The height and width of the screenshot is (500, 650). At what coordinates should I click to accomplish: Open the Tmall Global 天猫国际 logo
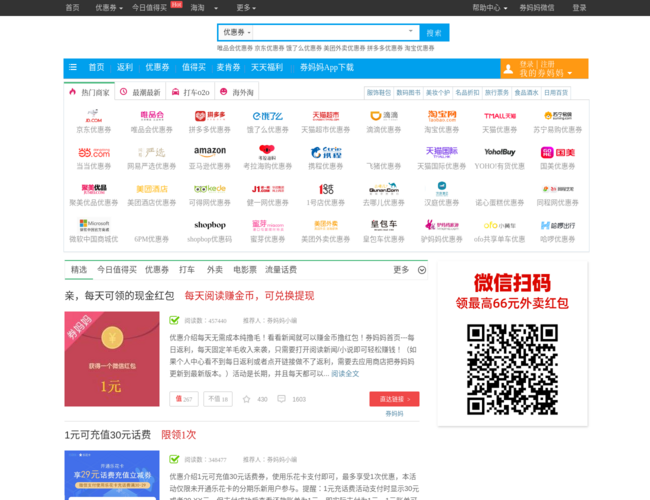coord(442,152)
